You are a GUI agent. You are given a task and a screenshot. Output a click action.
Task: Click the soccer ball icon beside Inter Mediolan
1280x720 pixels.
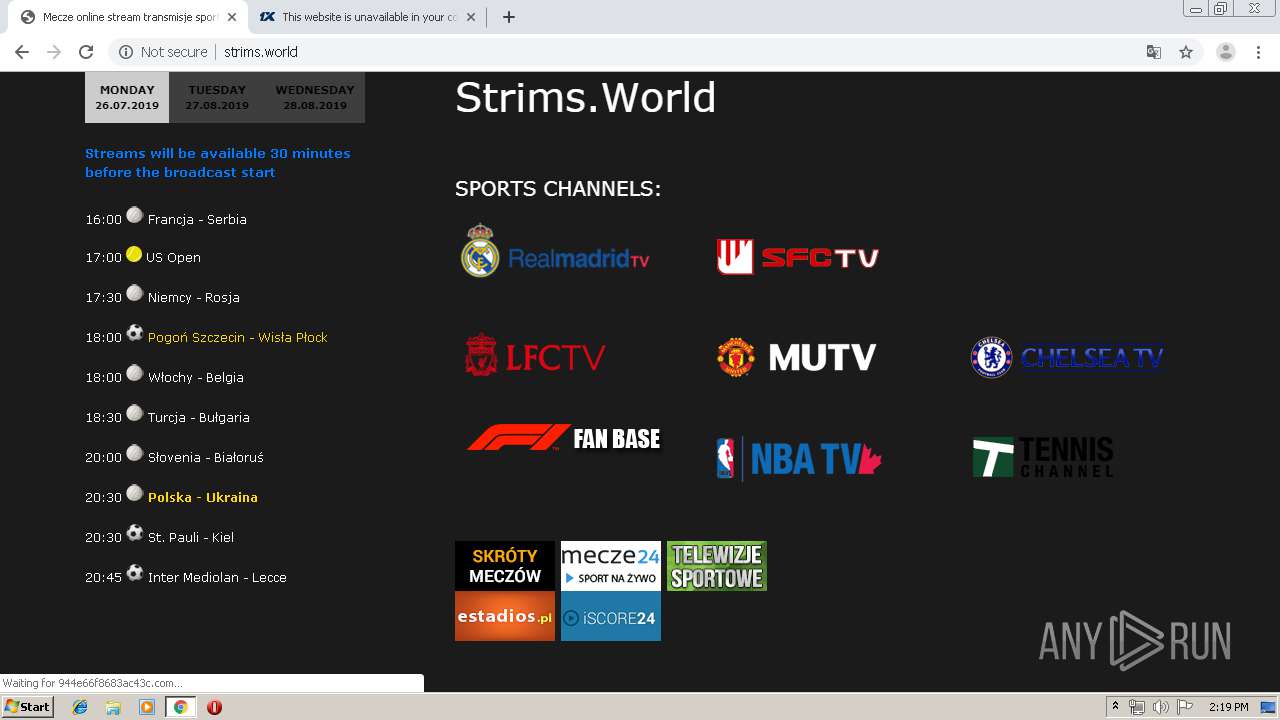point(135,573)
